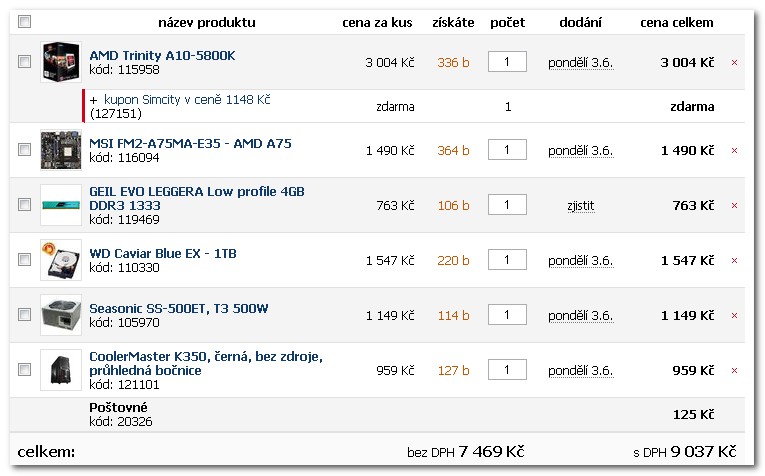
Task: Click the 'Poštovné' shipping row label
Action: 118,408
